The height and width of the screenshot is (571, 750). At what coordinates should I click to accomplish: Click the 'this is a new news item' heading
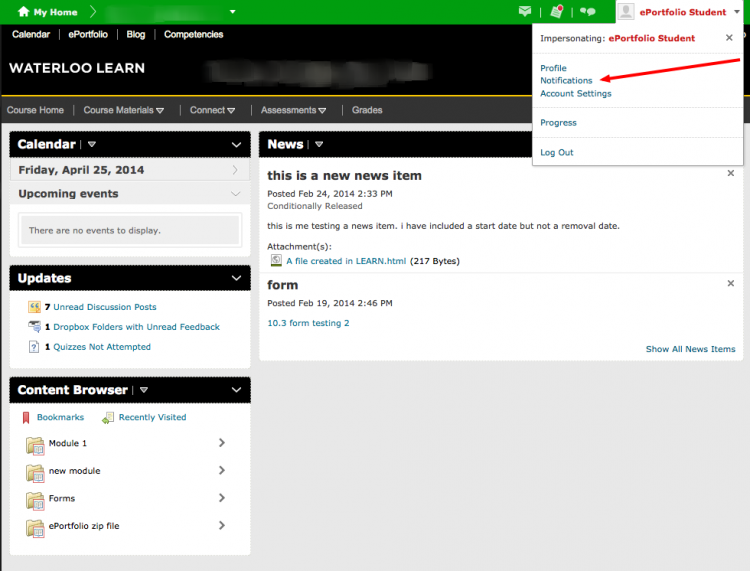pyautogui.click(x=344, y=176)
